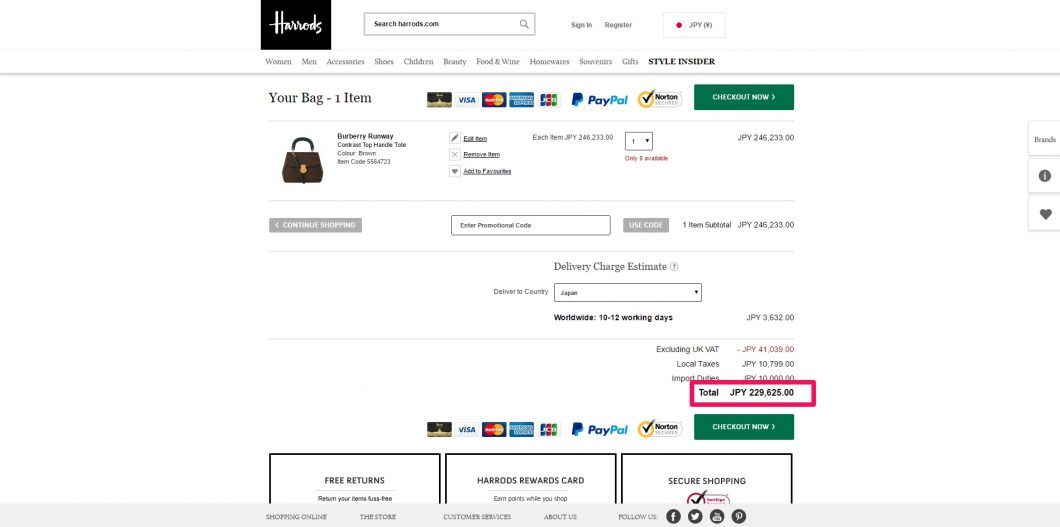Open the Harrods YouTube icon

[x=717, y=517]
